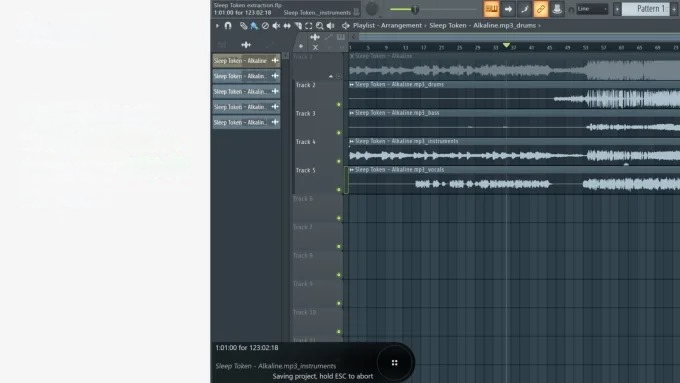Click Sleep Token - Alkaline.mp3_drums breadcrumb
This screenshot has width=680, height=383.
point(483,26)
